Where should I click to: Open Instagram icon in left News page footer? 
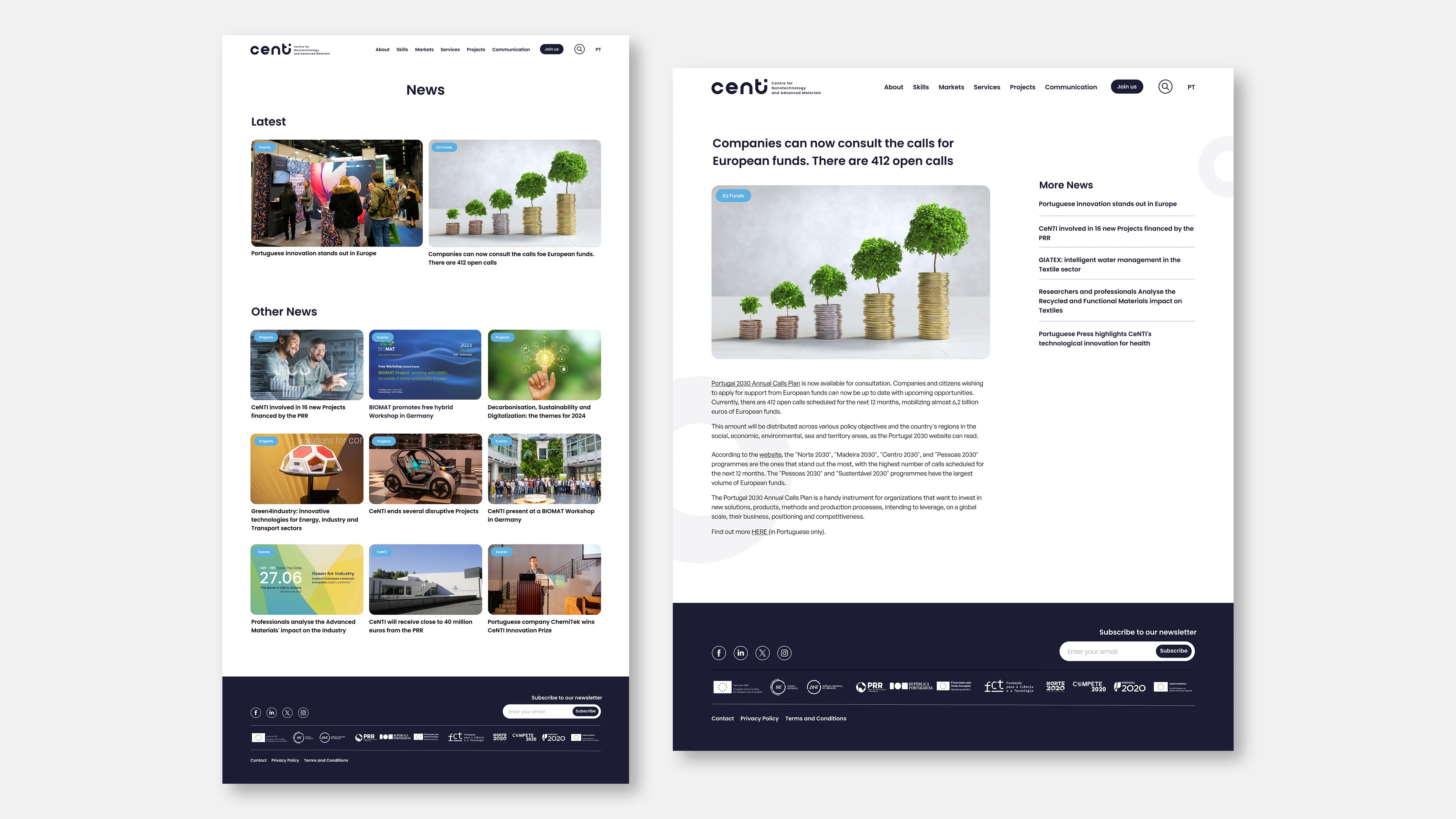[303, 713]
